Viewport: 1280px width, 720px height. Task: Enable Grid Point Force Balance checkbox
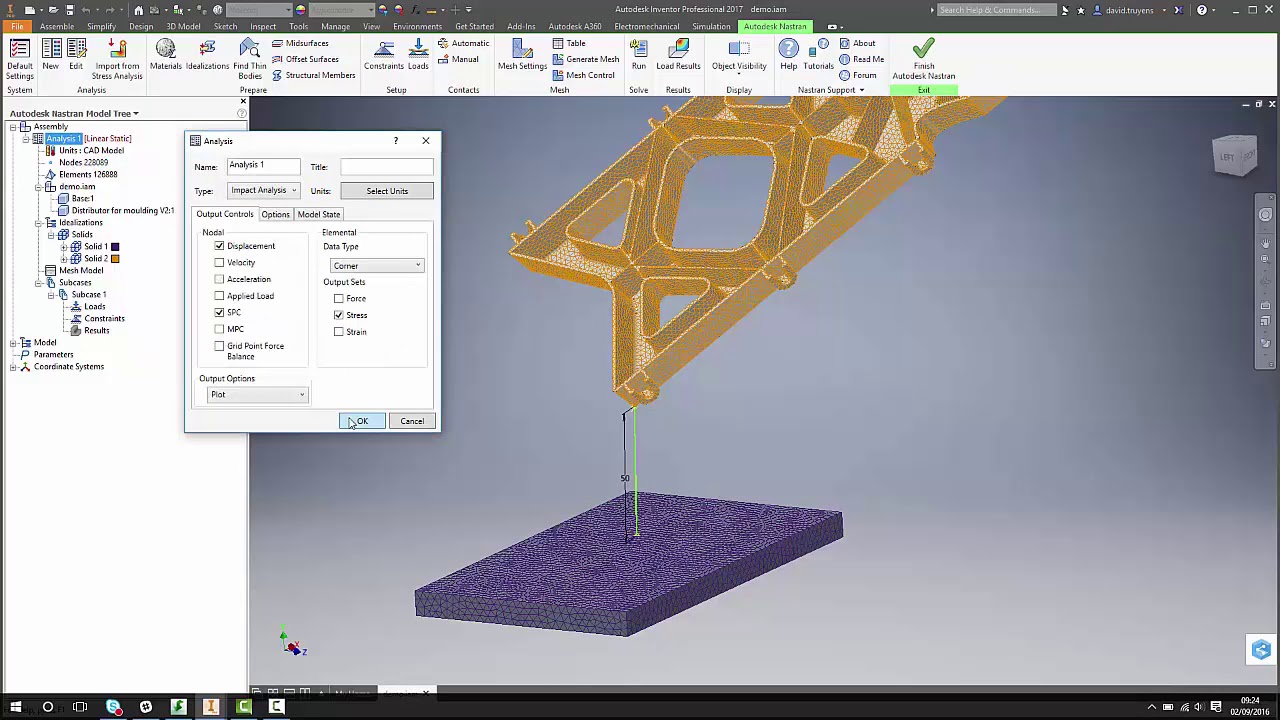coord(219,346)
